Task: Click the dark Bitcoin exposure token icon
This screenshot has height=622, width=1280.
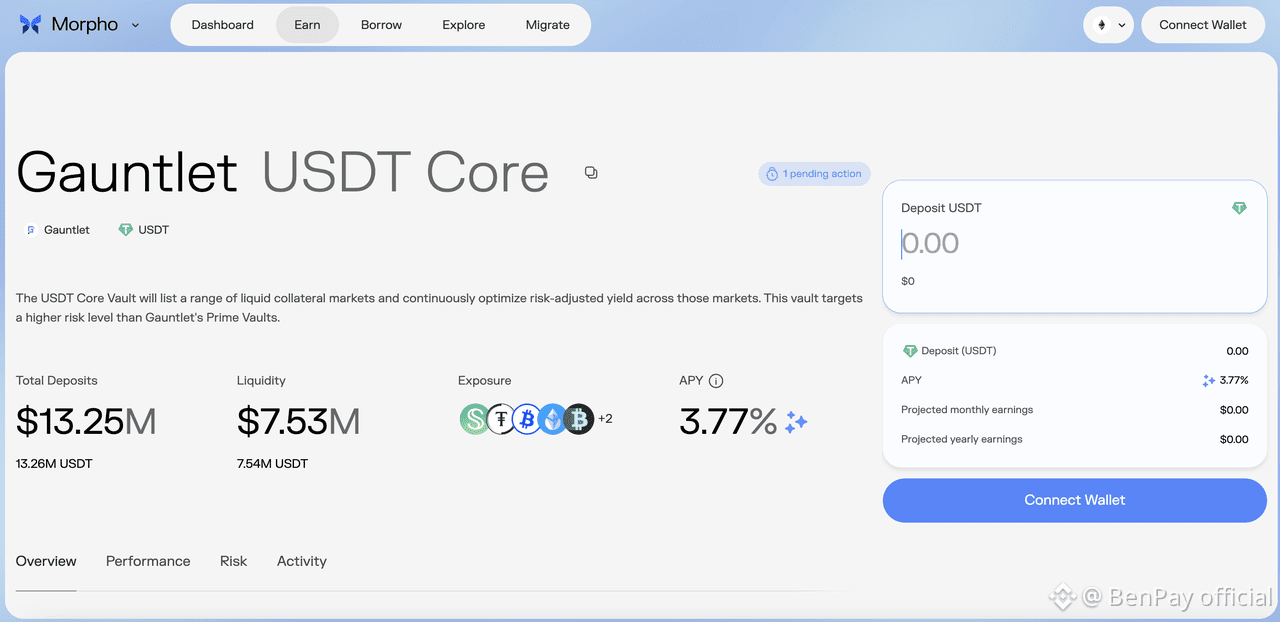Action: pyautogui.click(x=579, y=419)
